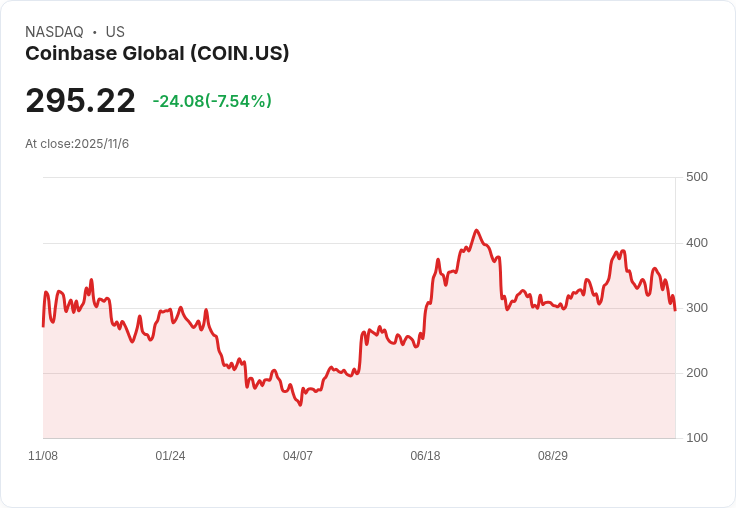Click the right end of the price line

point(675,310)
